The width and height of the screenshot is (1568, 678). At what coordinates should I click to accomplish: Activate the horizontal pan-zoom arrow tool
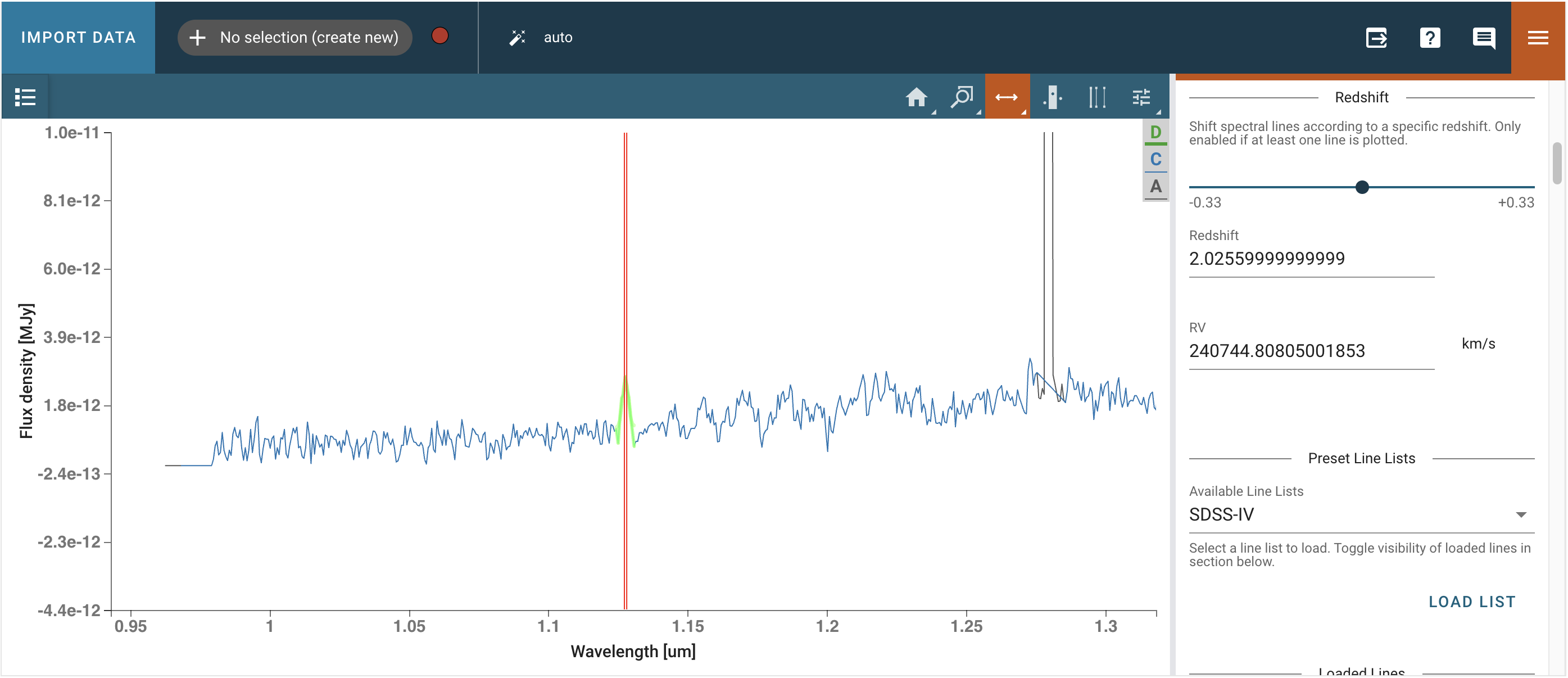[1006, 97]
